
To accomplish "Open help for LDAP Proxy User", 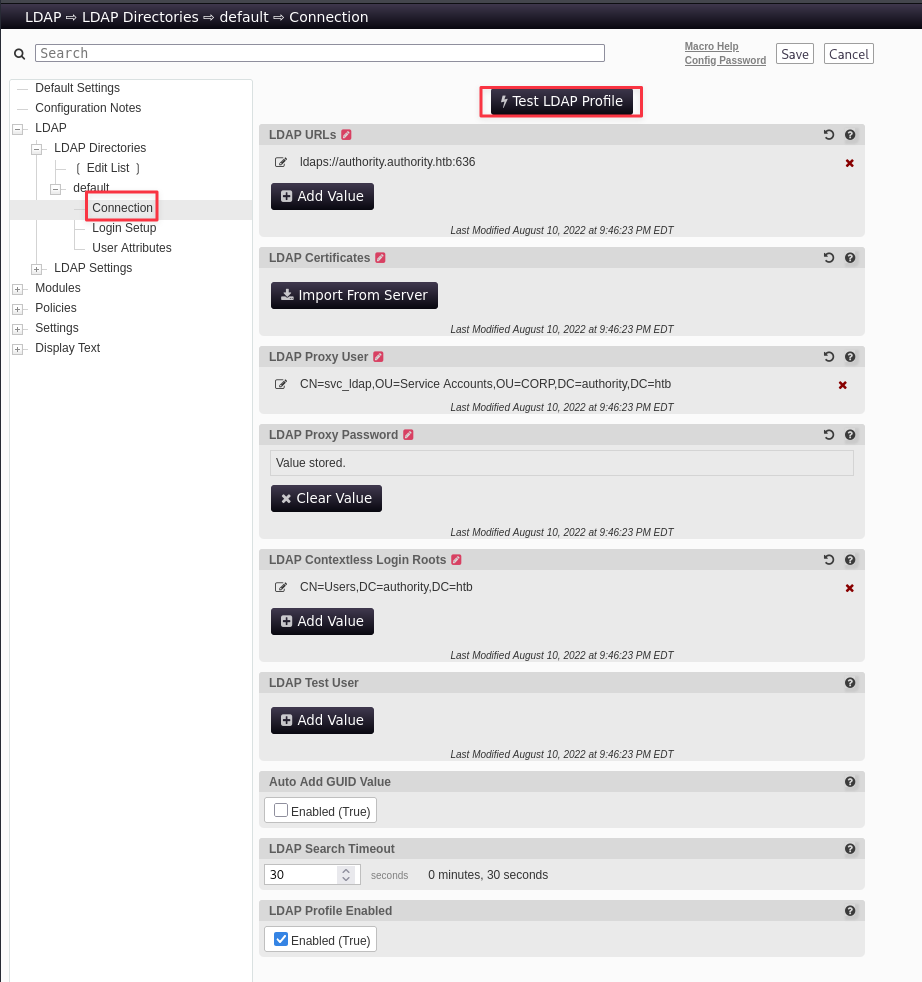I will (850, 356).
